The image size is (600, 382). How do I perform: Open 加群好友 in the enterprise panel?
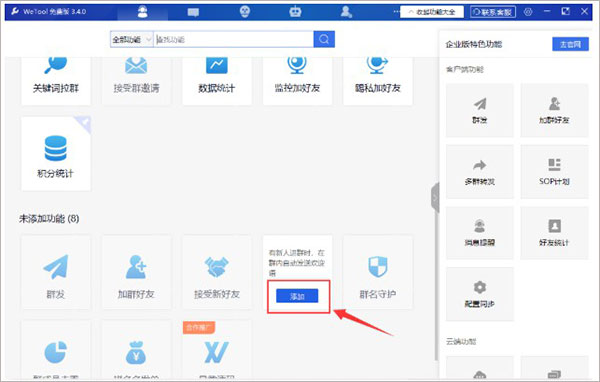[x=554, y=110]
